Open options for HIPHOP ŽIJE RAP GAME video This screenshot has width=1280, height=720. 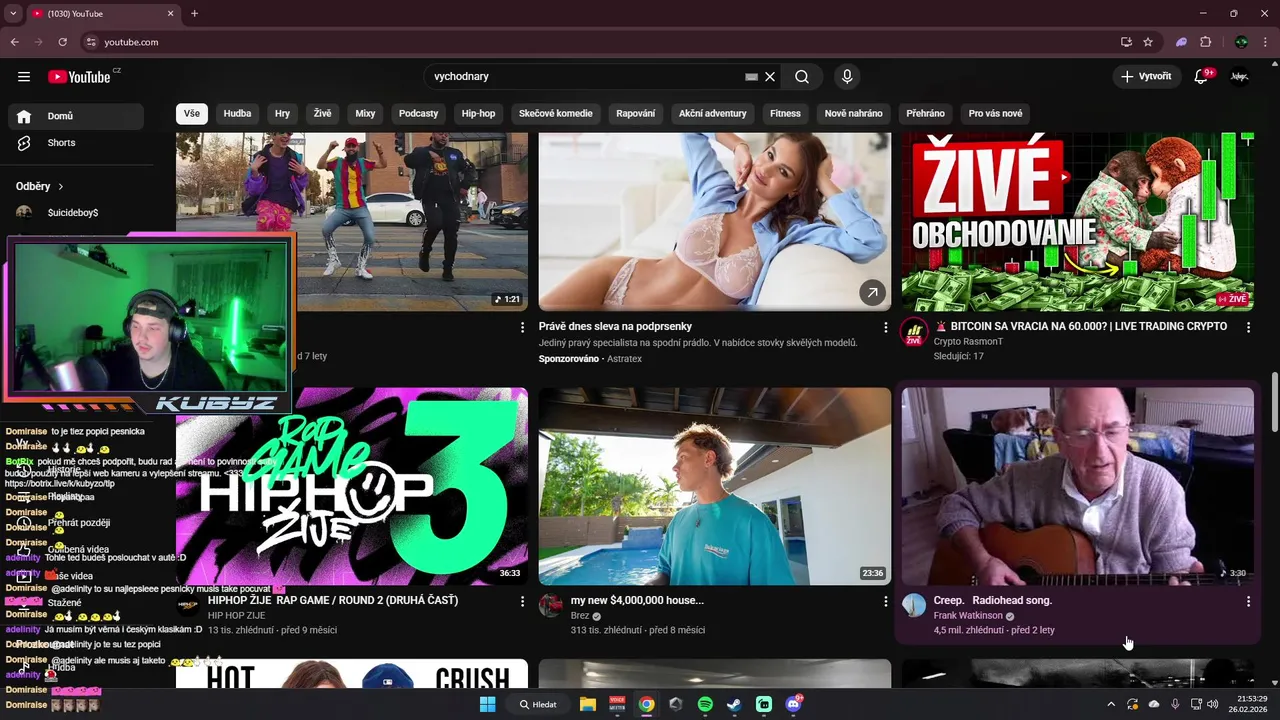click(522, 601)
